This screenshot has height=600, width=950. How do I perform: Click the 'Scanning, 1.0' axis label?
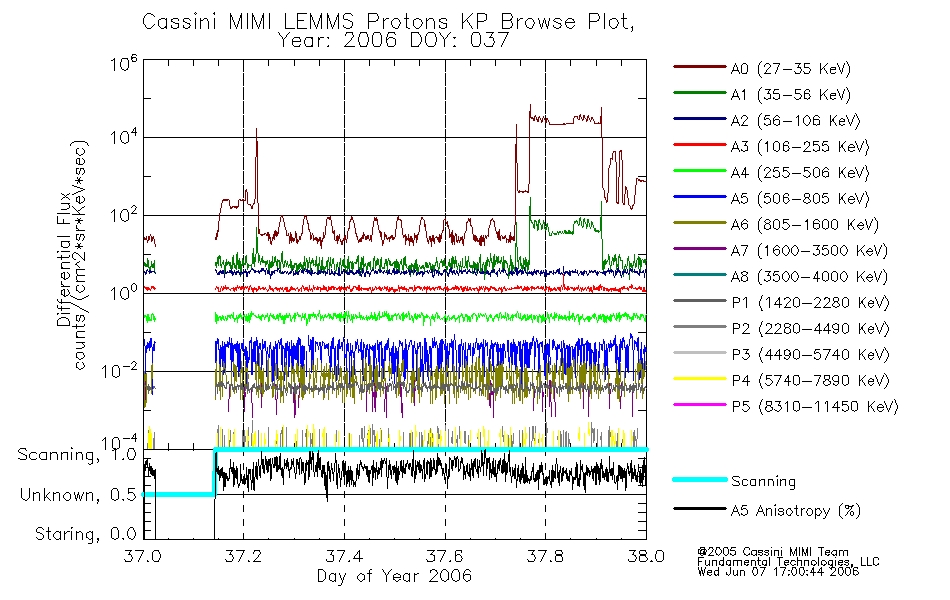point(77,455)
